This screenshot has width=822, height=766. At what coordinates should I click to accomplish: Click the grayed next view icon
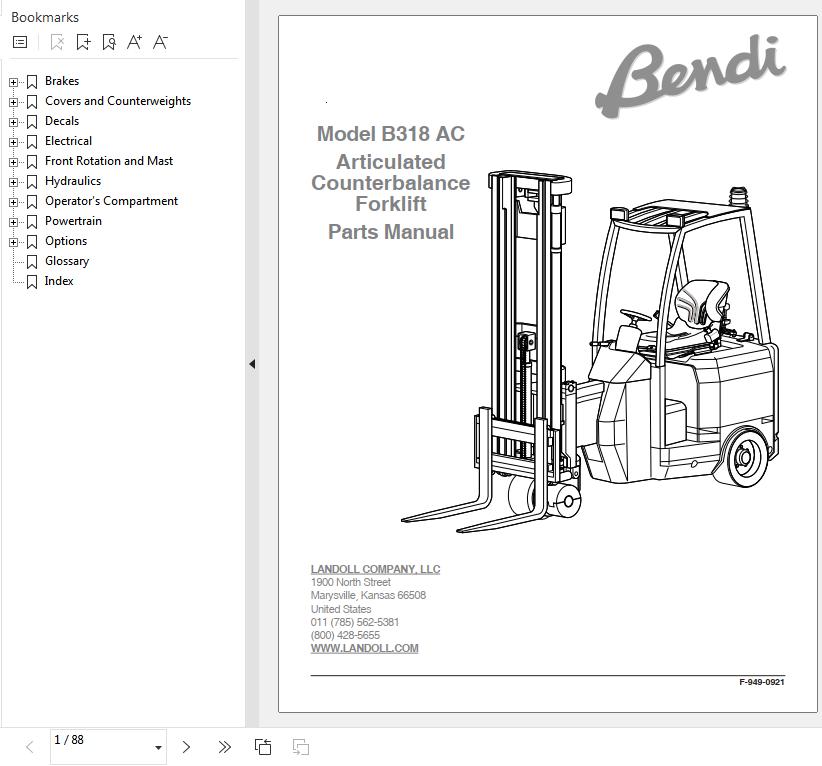click(301, 747)
